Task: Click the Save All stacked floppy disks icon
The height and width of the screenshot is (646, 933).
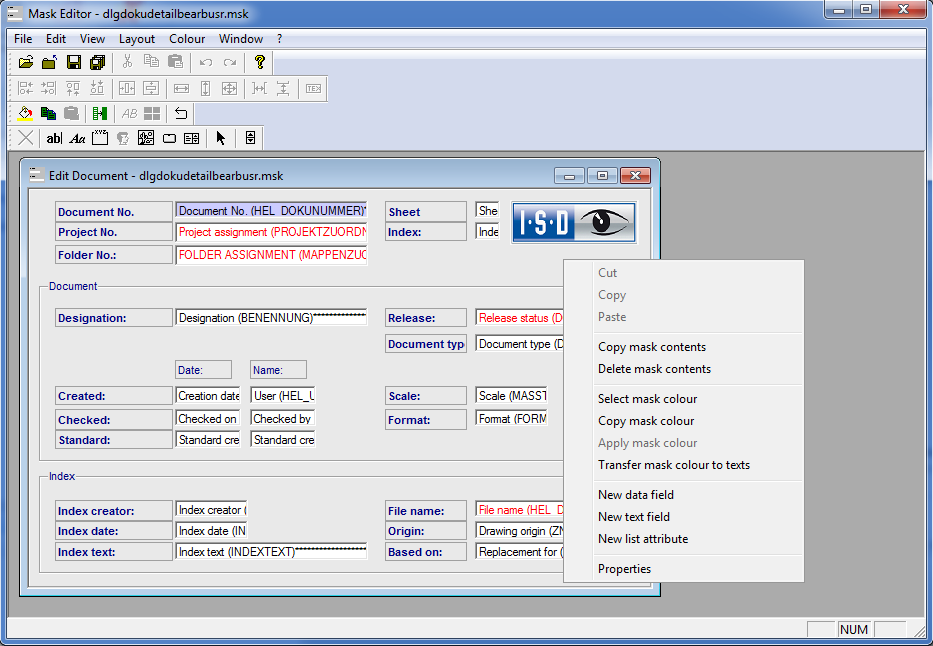Action: [x=98, y=62]
